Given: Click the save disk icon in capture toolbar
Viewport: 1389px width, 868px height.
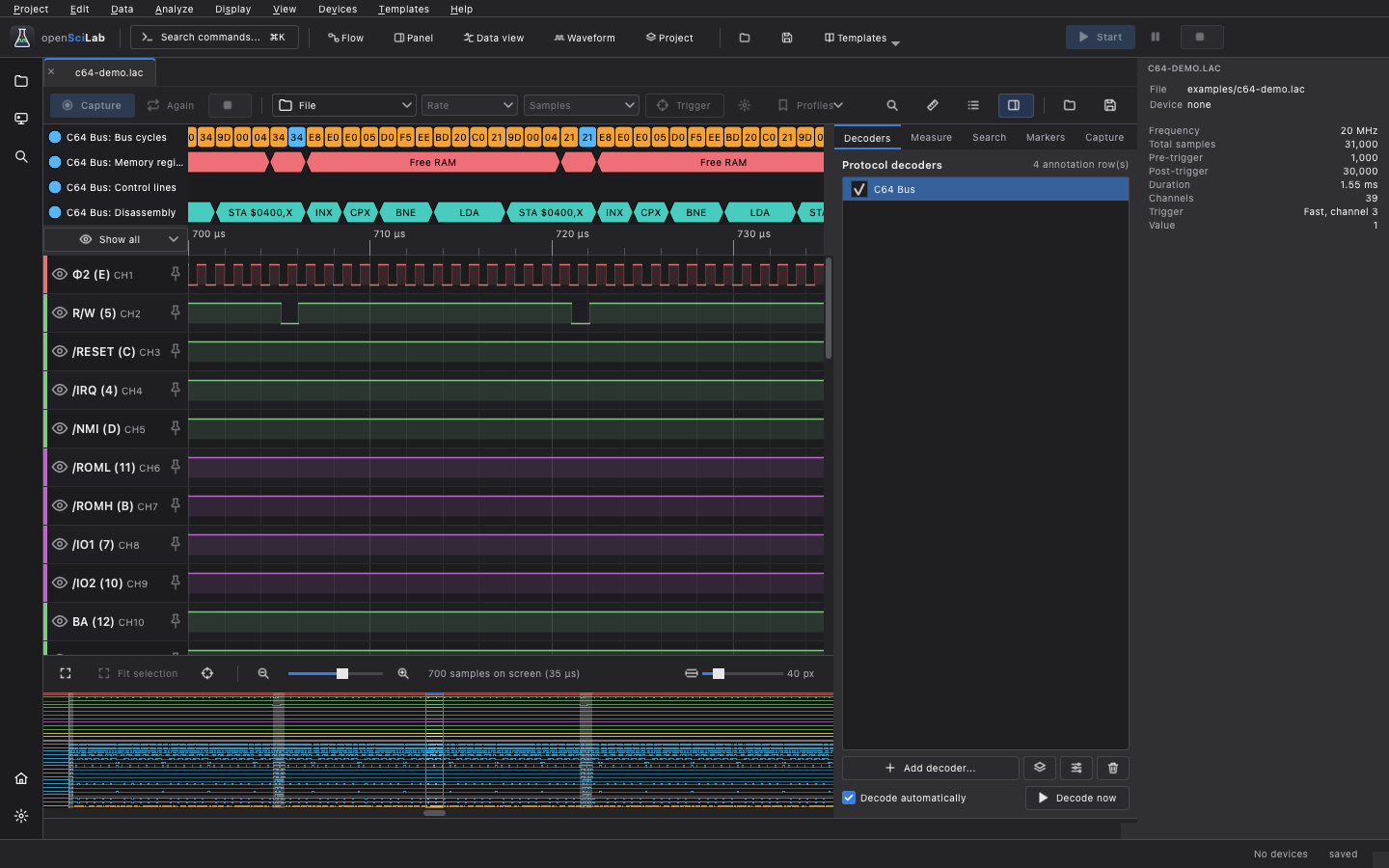Looking at the screenshot, I should (x=1110, y=105).
